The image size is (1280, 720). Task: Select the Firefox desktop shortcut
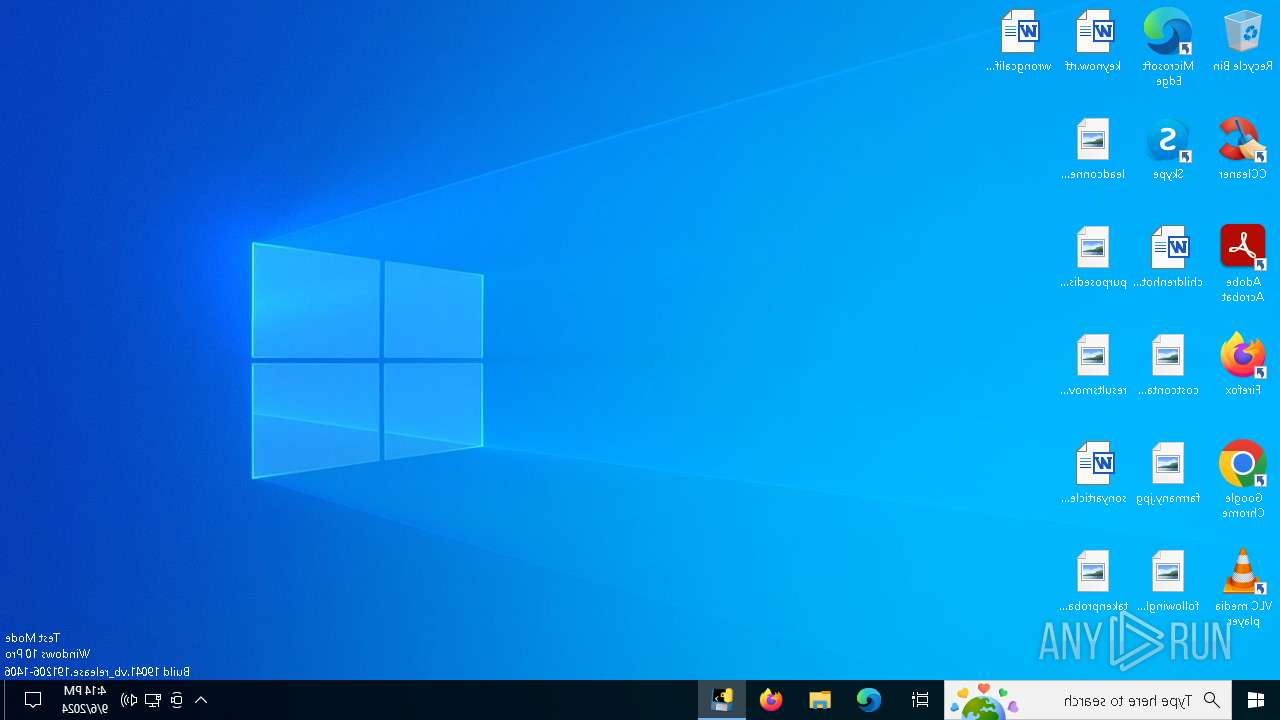[x=1242, y=365]
